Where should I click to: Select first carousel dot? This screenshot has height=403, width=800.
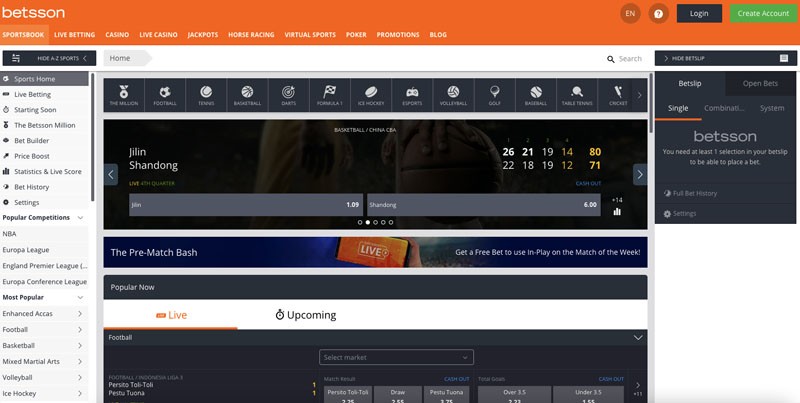[x=360, y=222]
